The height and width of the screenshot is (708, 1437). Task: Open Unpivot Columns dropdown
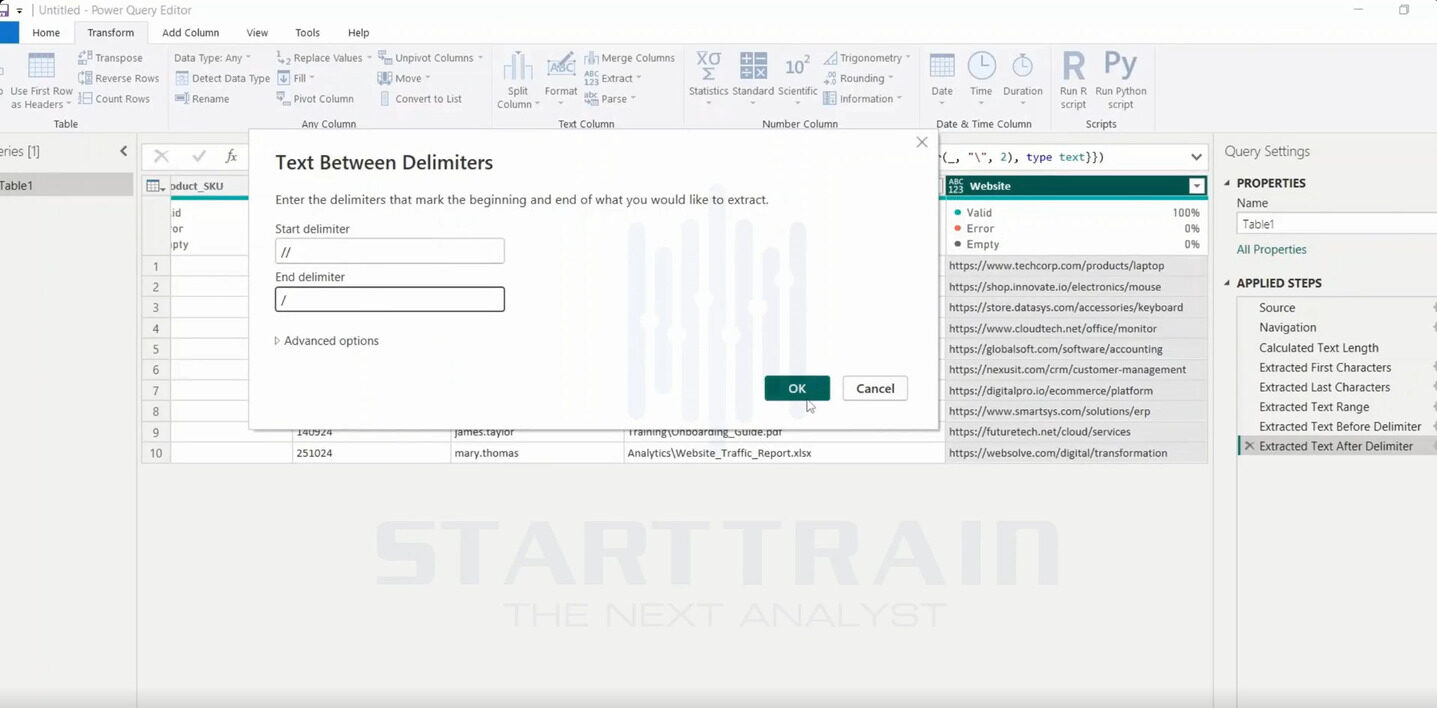point(430,58)
